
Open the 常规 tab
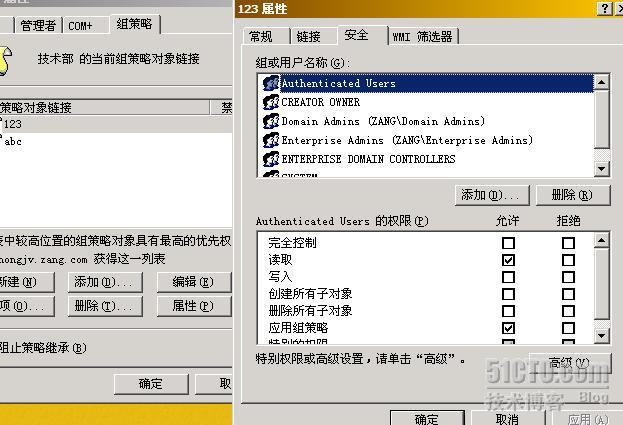(x=265, y=37)
